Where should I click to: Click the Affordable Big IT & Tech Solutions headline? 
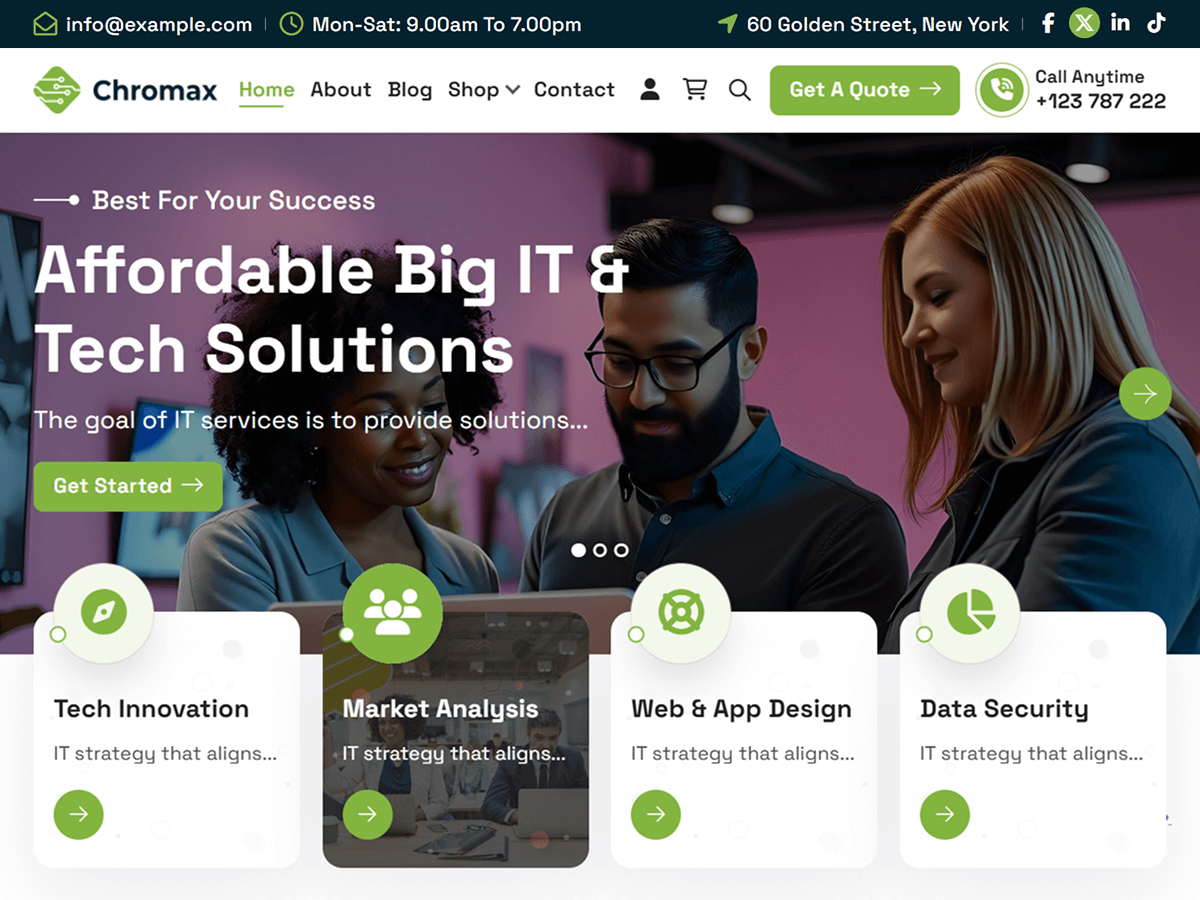[332, 309]
